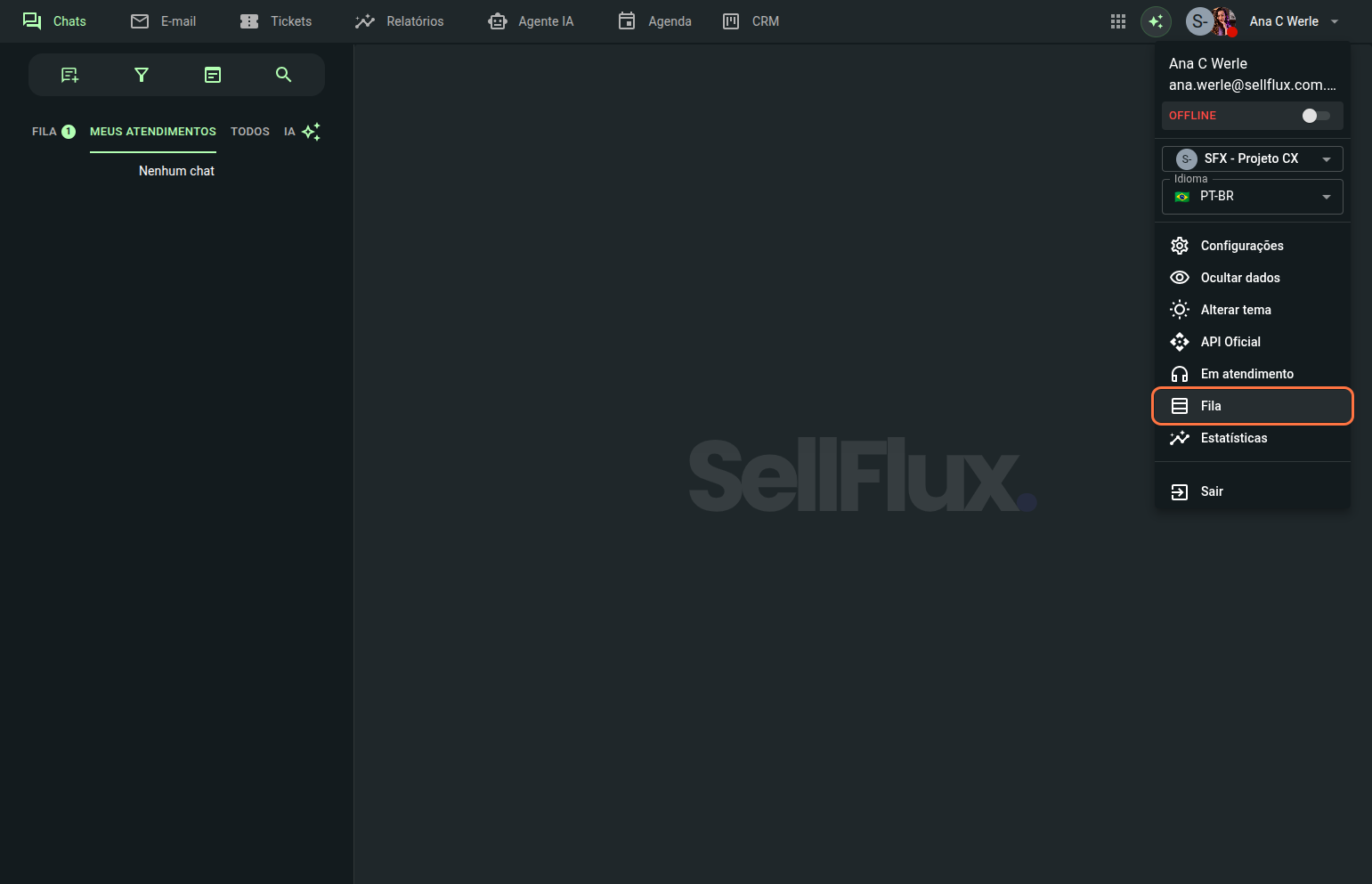Open the Tickets section in the navbar
Screen dimensions: 1372x884
click(276, 21)
